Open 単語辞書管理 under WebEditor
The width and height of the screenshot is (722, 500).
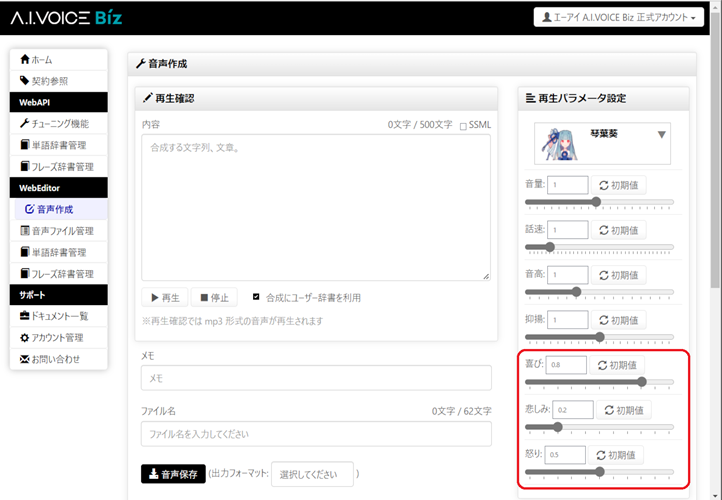(58, 252)
